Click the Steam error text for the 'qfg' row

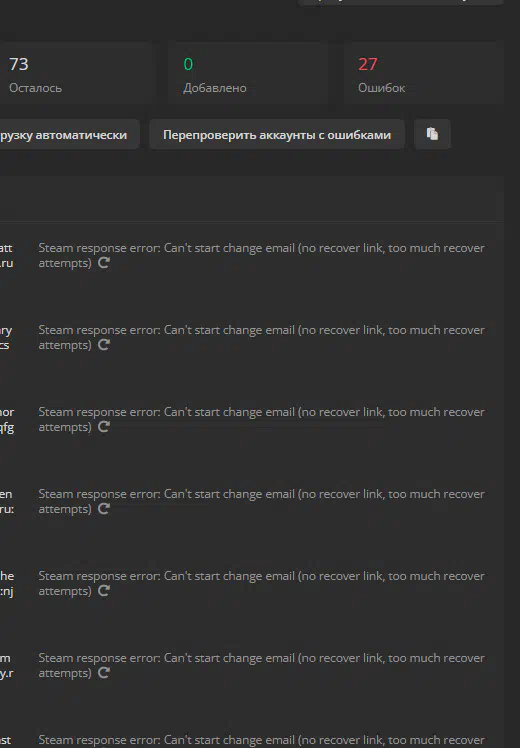coord(261,419)
